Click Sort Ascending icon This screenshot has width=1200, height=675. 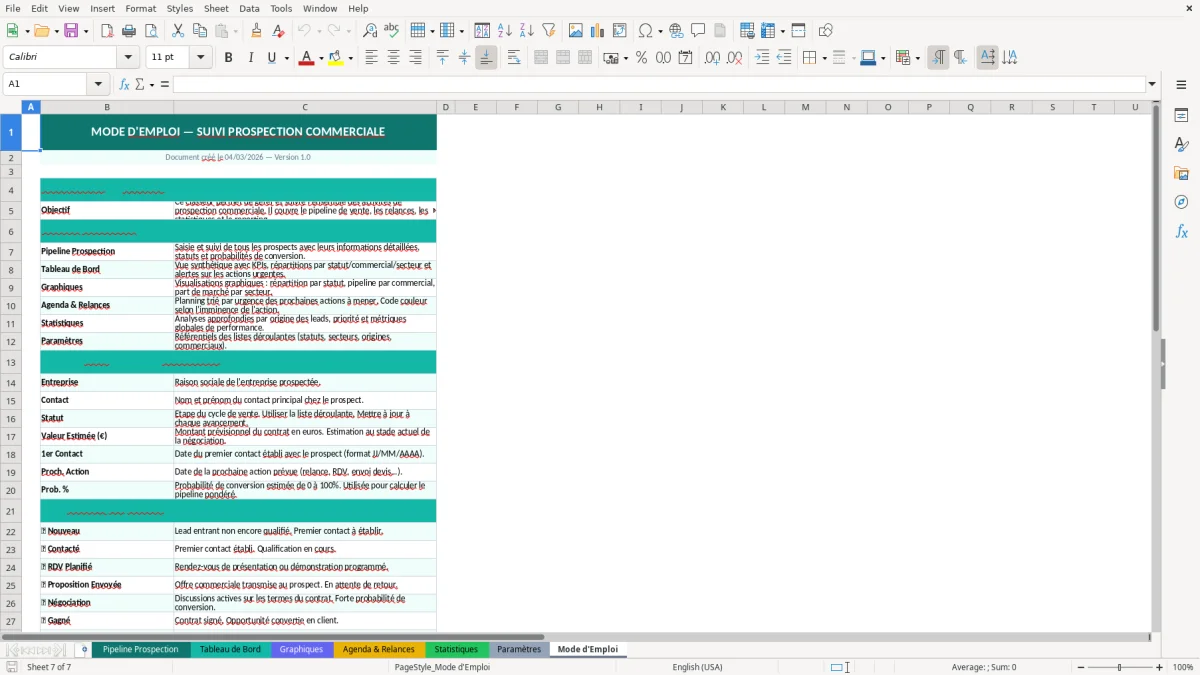[505, 31]
